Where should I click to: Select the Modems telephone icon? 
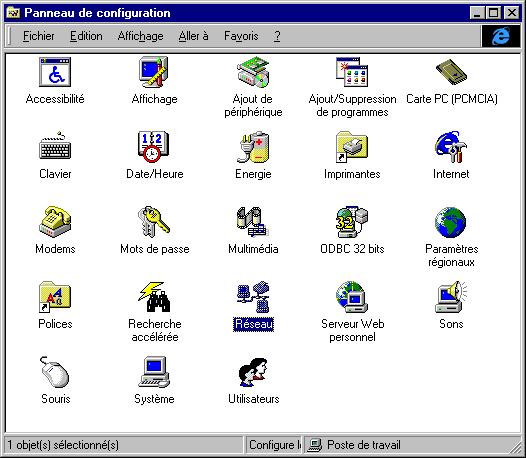55,221
